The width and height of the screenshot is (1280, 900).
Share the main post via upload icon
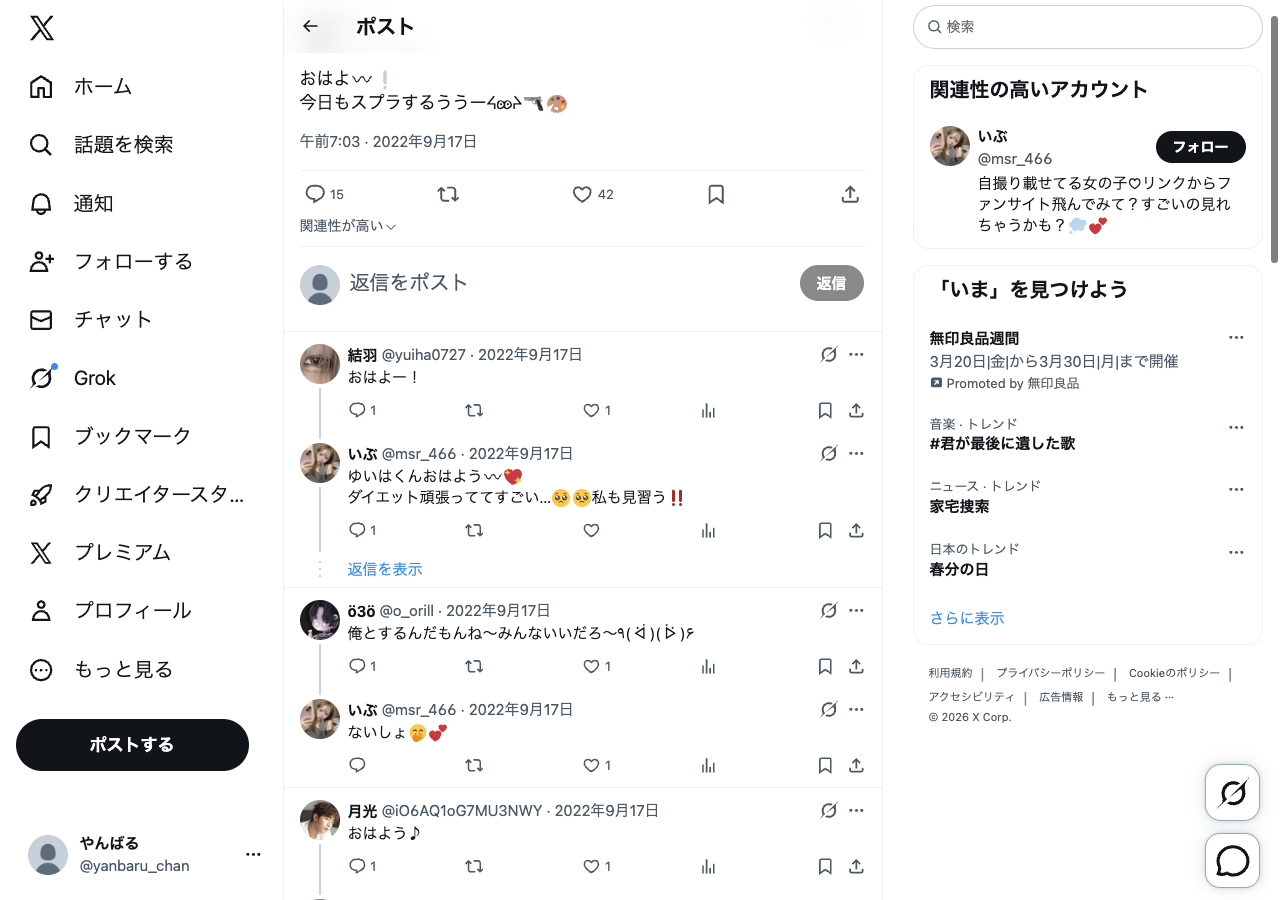[850, 195]
